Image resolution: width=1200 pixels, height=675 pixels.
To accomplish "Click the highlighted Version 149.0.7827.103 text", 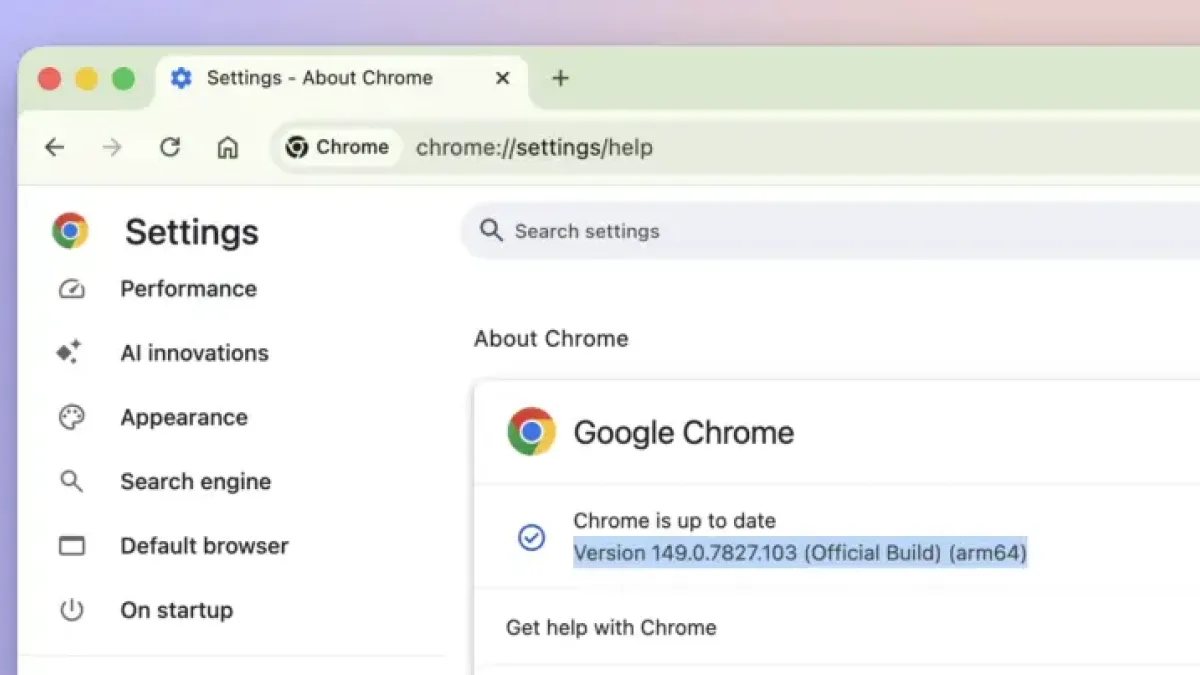I will pyautogui.click(x=800, y=553).
